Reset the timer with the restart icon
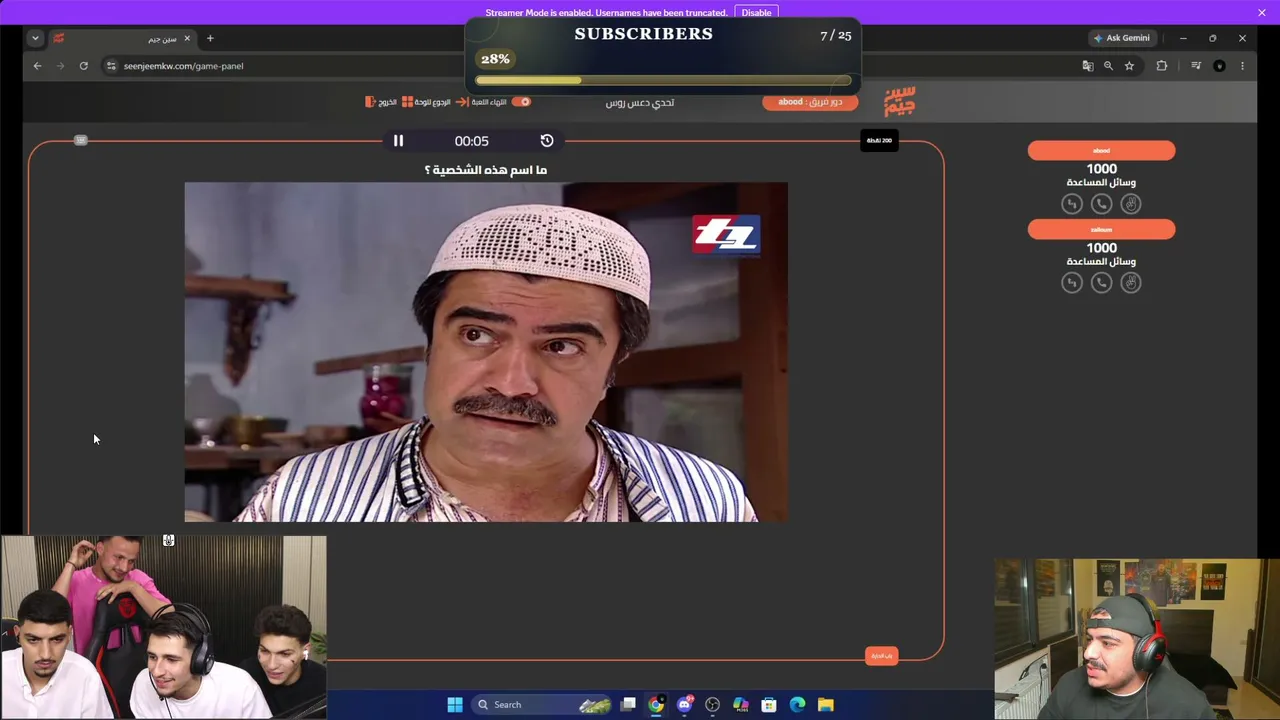 coord(547,141)
